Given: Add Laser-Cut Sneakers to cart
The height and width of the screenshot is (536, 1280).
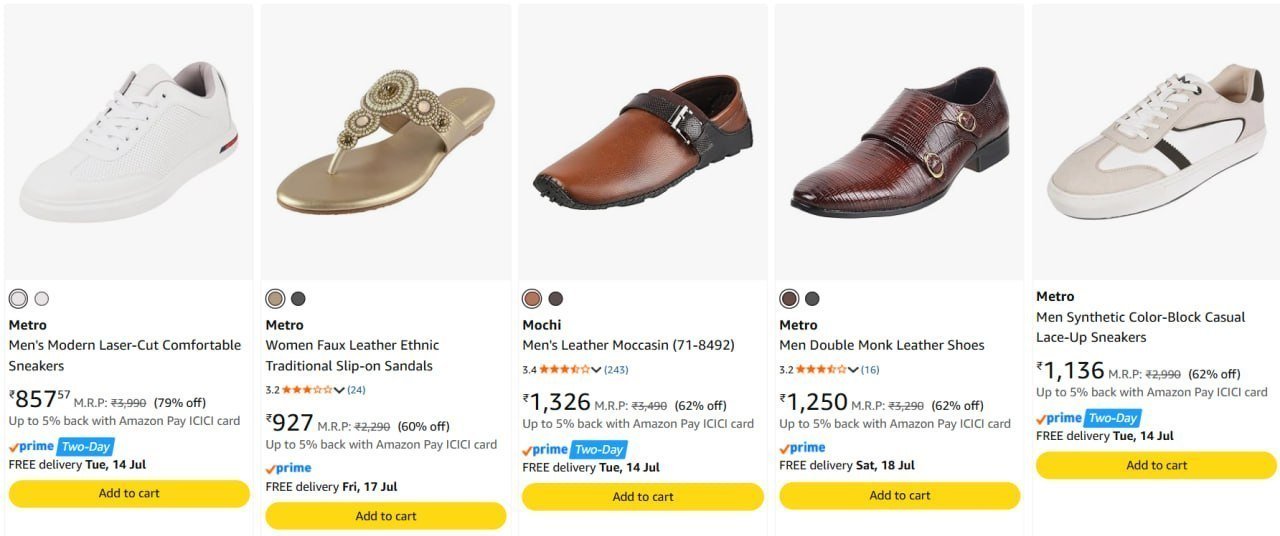Looking at the screenshot, I should click(x=129, y=493).
